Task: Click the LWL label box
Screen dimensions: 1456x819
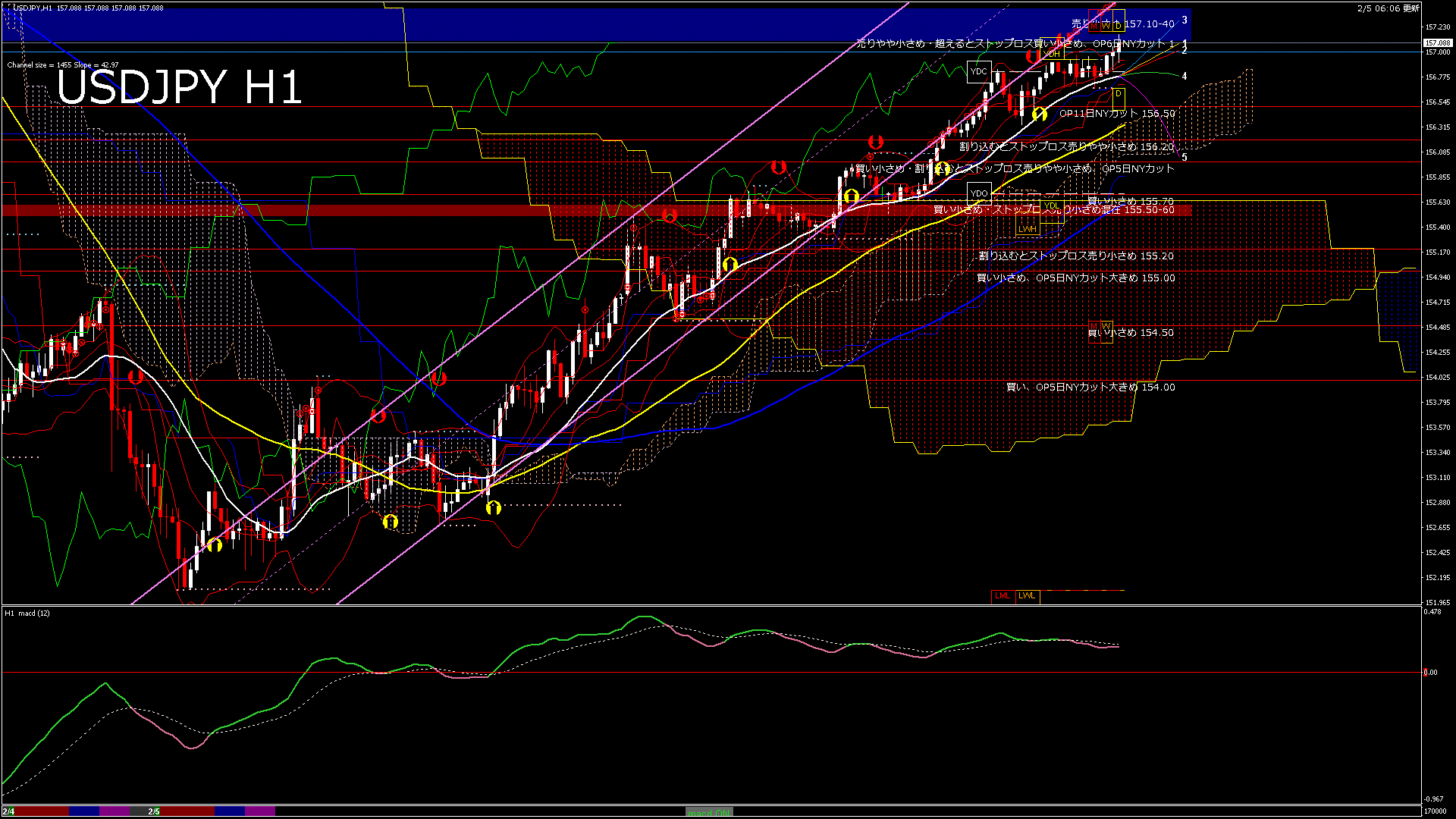Action: point(1028,596)
